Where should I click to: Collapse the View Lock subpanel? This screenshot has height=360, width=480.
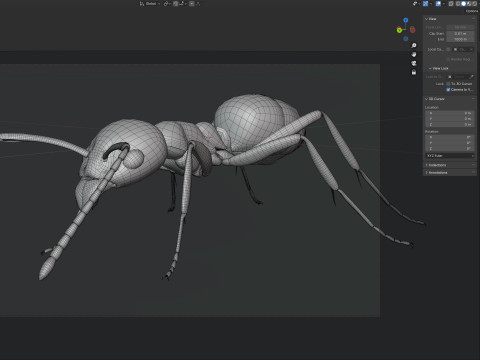pyautogui.click(x=439, y=68)
